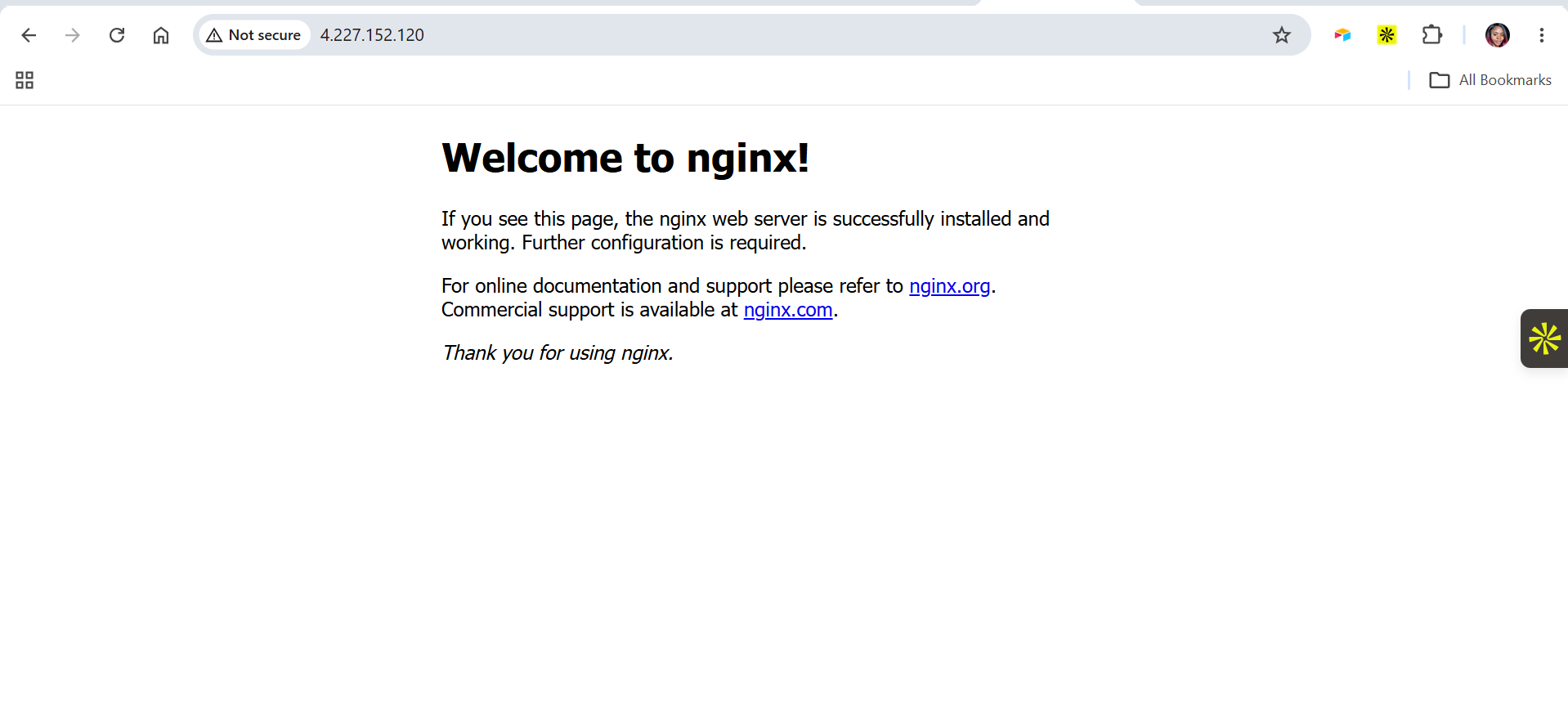Bookmark this tab with the star icon
The image size is (1568, 722).
(x=1281, y=35)
